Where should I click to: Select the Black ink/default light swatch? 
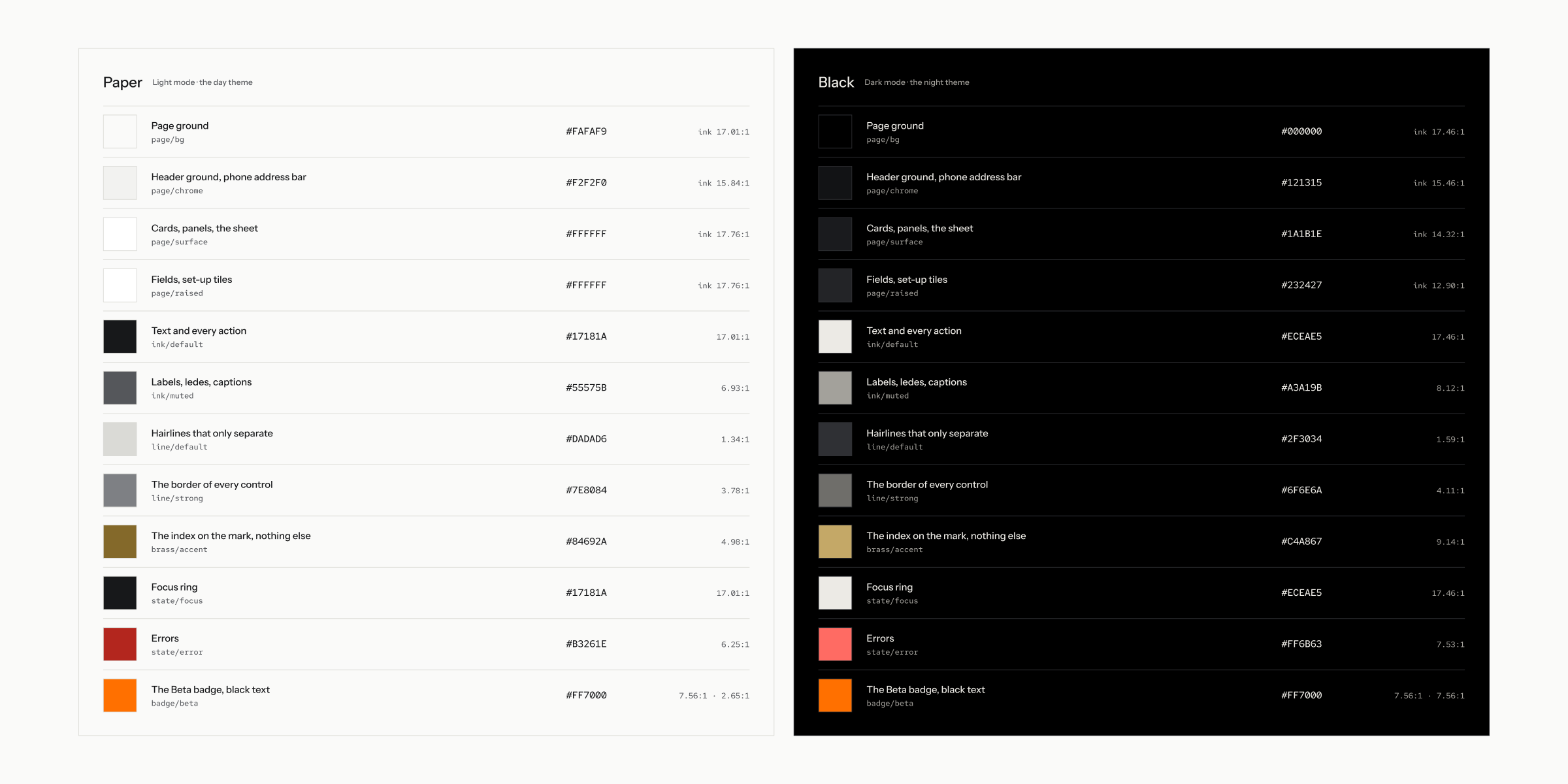tap(835, 336)
